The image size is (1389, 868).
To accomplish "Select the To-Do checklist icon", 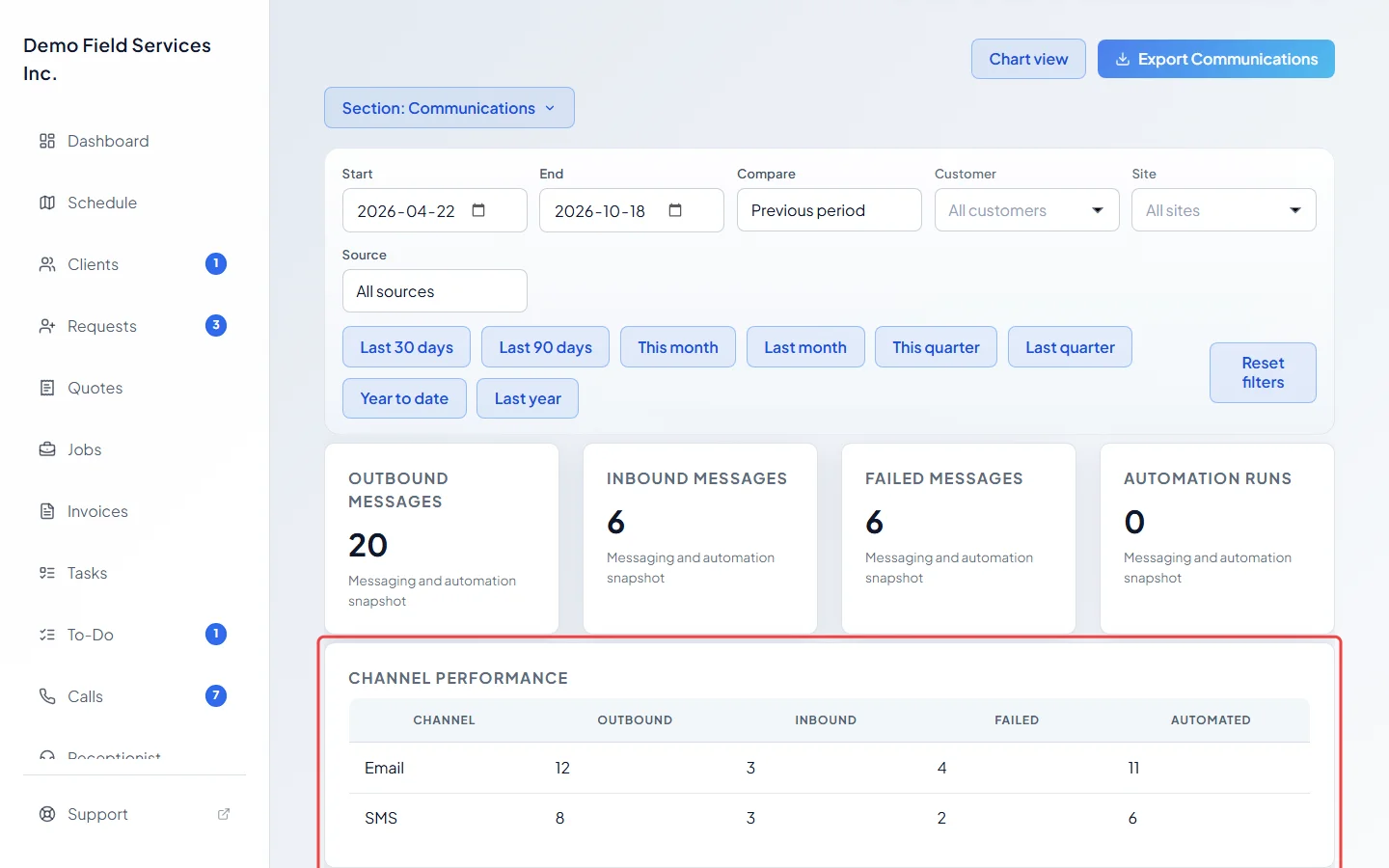I will [x=47, y=635].
